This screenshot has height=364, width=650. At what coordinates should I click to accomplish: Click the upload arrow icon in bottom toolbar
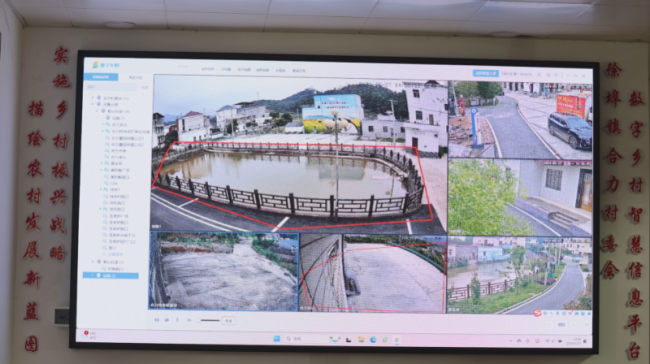click(177, 320)
